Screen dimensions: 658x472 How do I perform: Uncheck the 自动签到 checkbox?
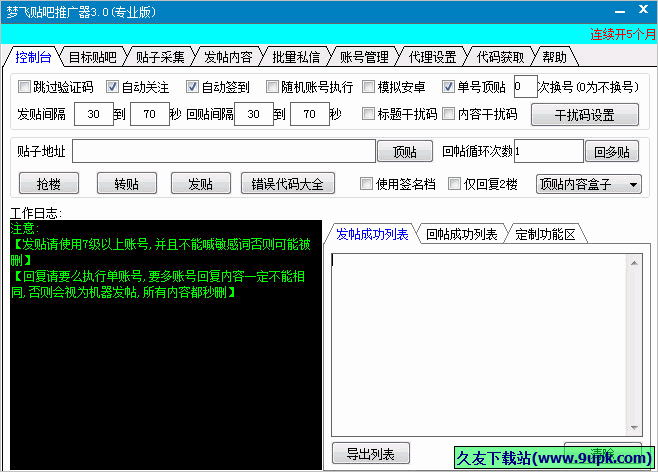[x=192, y=87]
